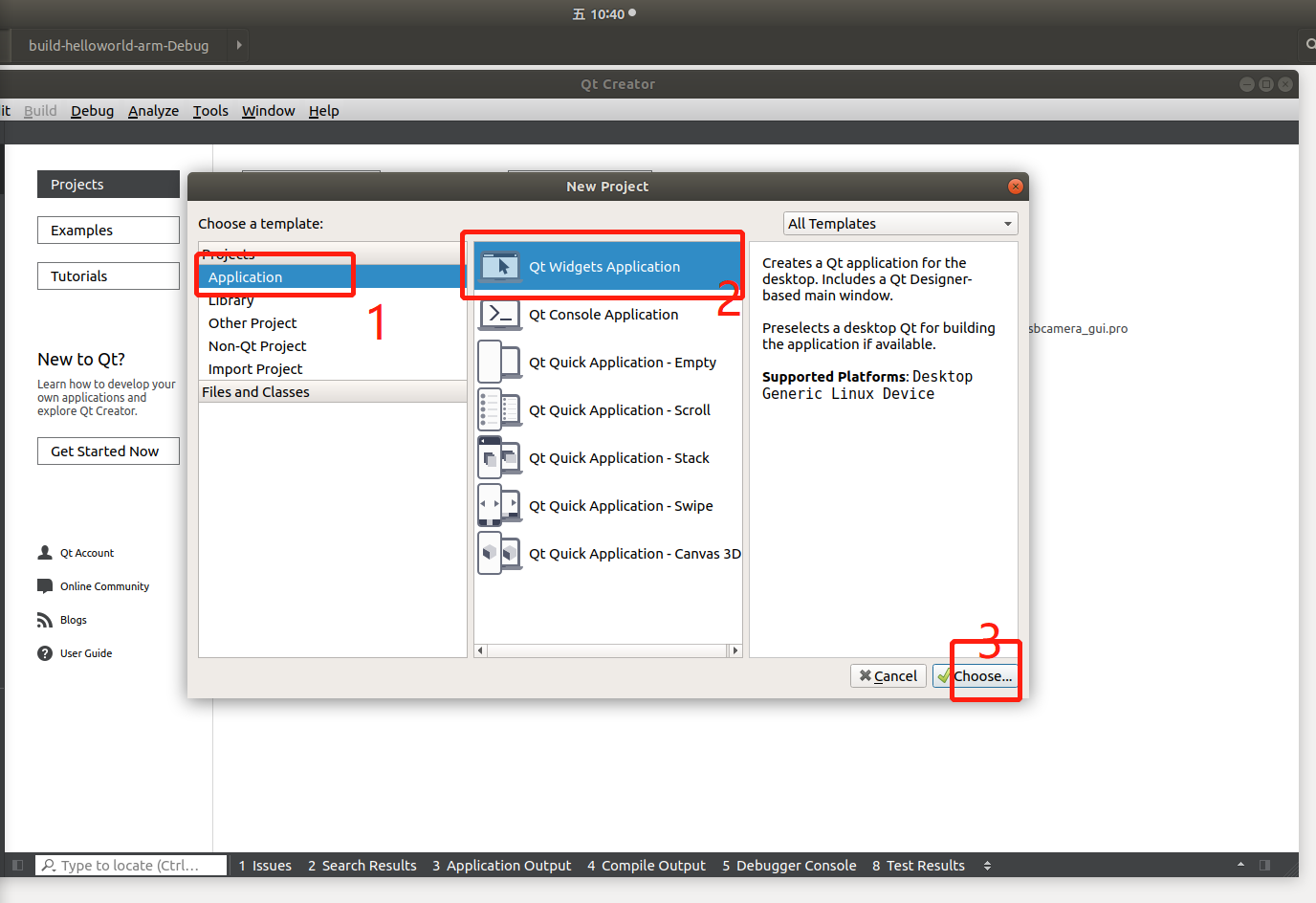Open the 2 Search Results pane
Viewport: 1316px width, 903px height.
click(x=362, y=866)
